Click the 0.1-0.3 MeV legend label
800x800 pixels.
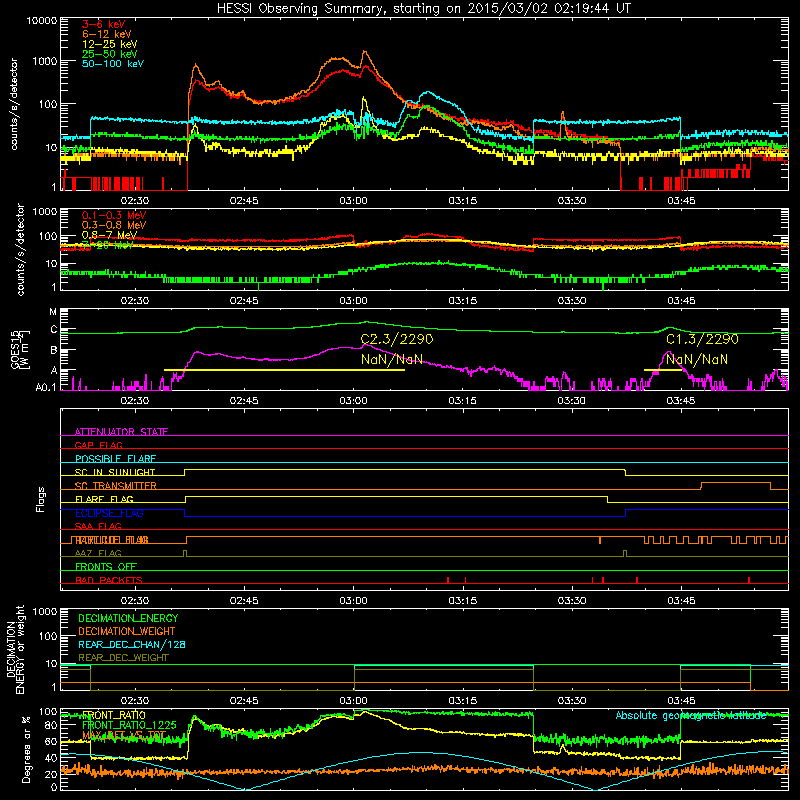pos(114,215)
